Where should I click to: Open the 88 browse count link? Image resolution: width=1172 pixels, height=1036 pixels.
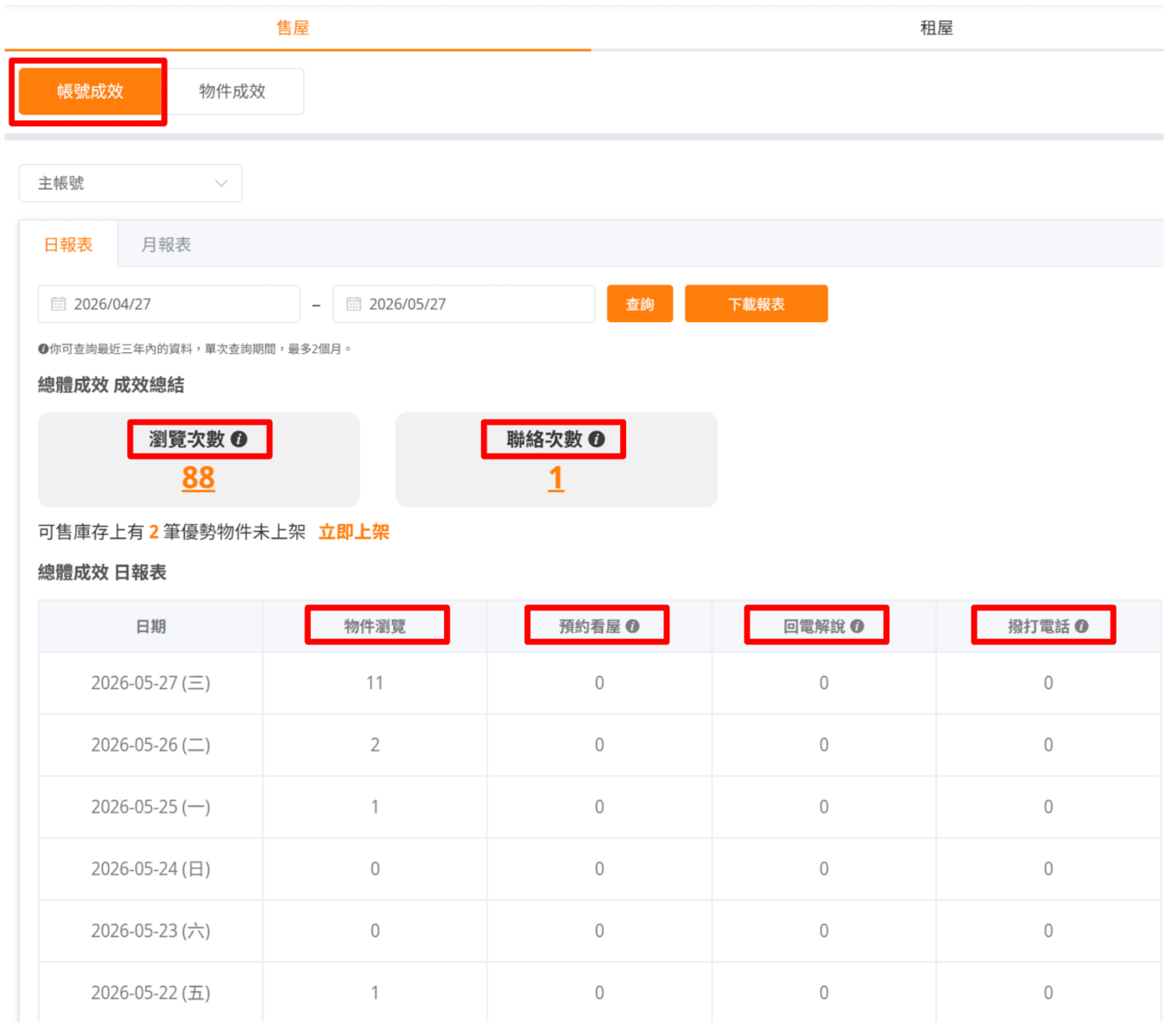199,477
